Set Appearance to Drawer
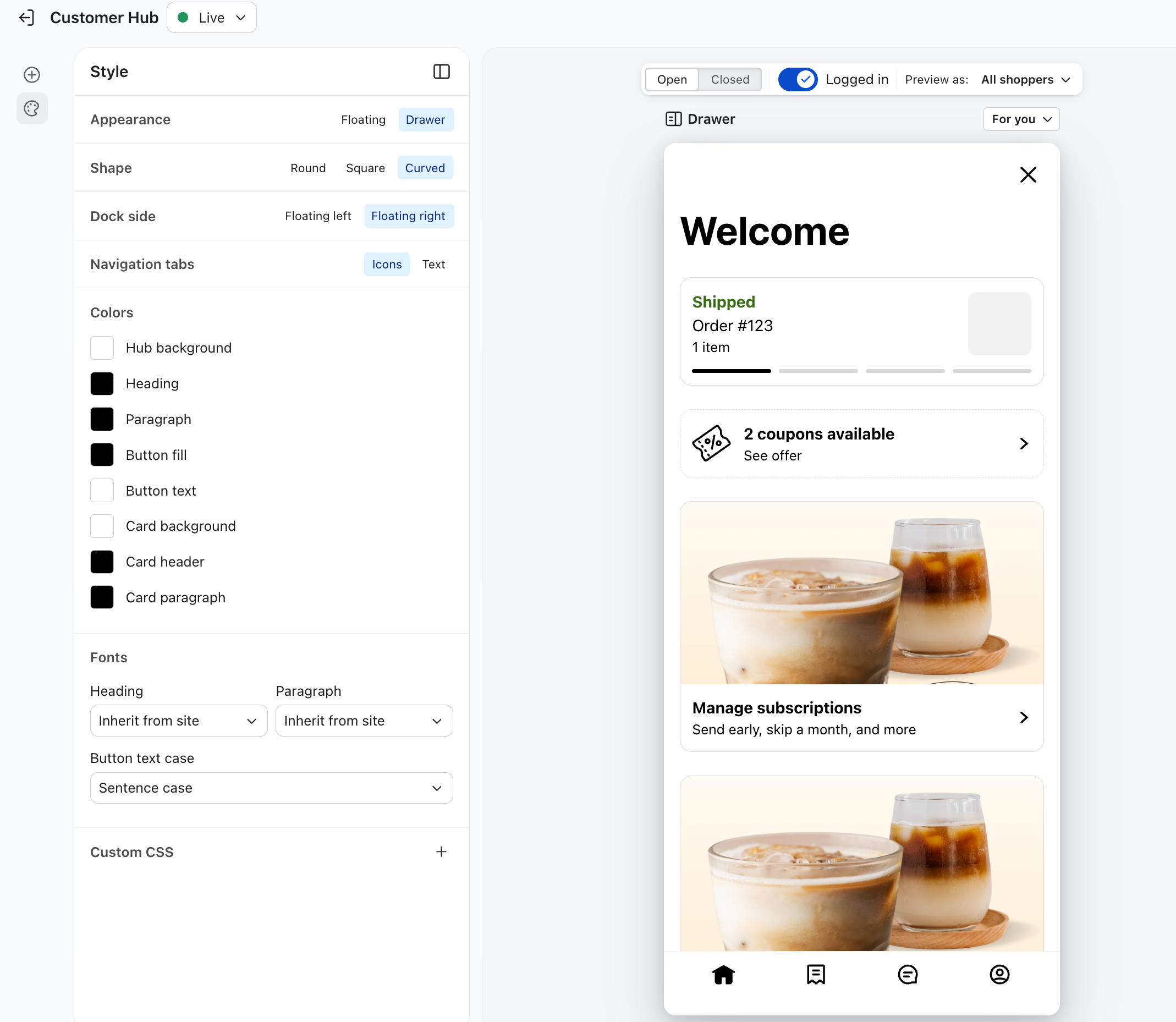 [425, 120]
